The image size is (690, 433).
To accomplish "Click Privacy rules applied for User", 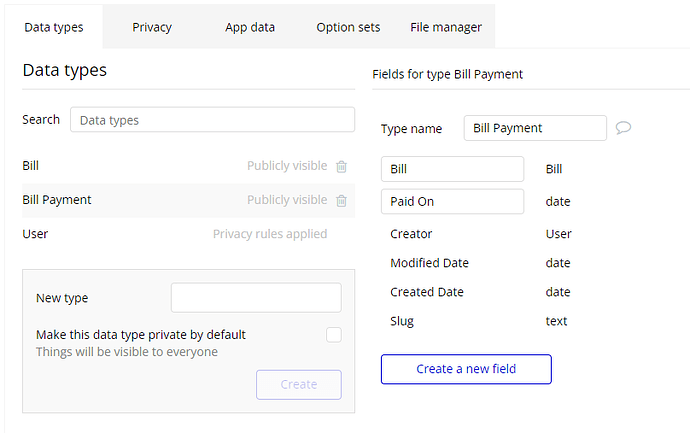I will click(x=270, y=234).
